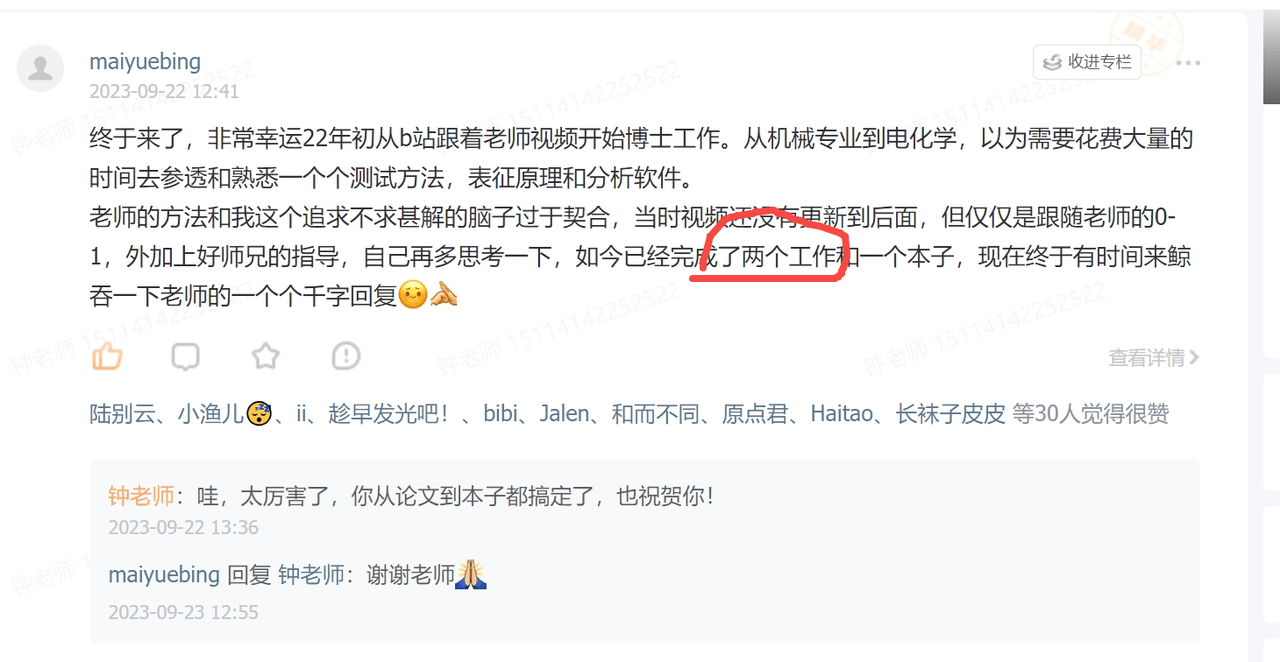1280x662 pixels.
Task: Open the three-dot more options menu
Action: click(1188, 63)
